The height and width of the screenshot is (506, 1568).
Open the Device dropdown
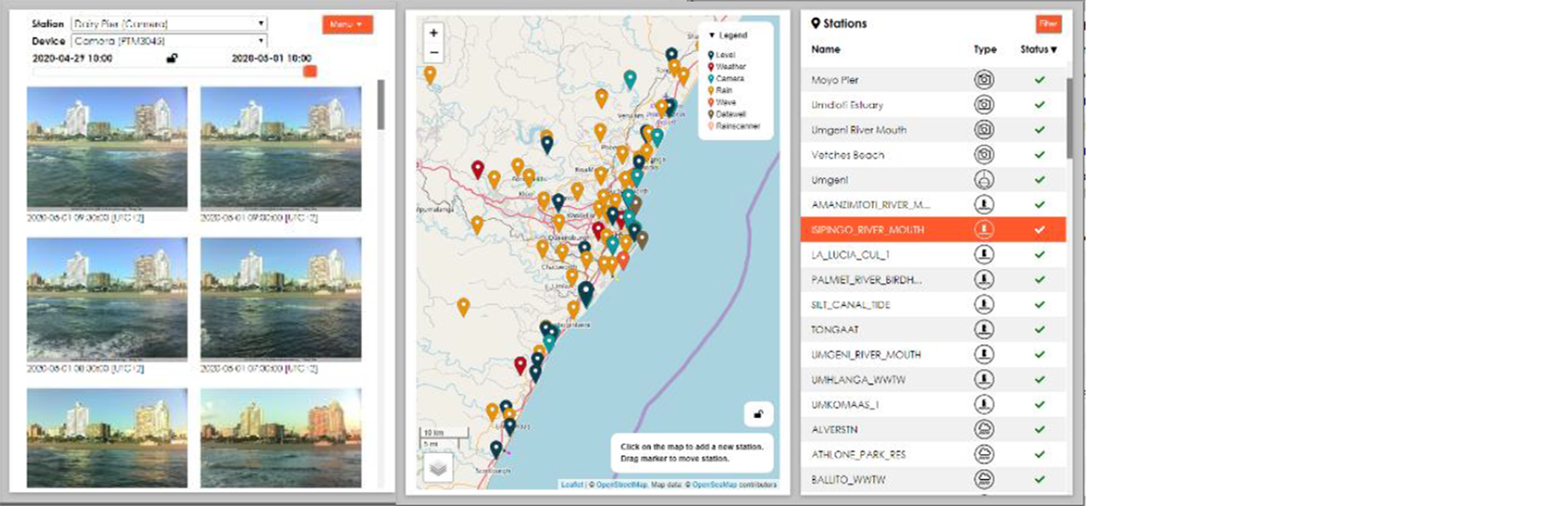click(169, 41)
